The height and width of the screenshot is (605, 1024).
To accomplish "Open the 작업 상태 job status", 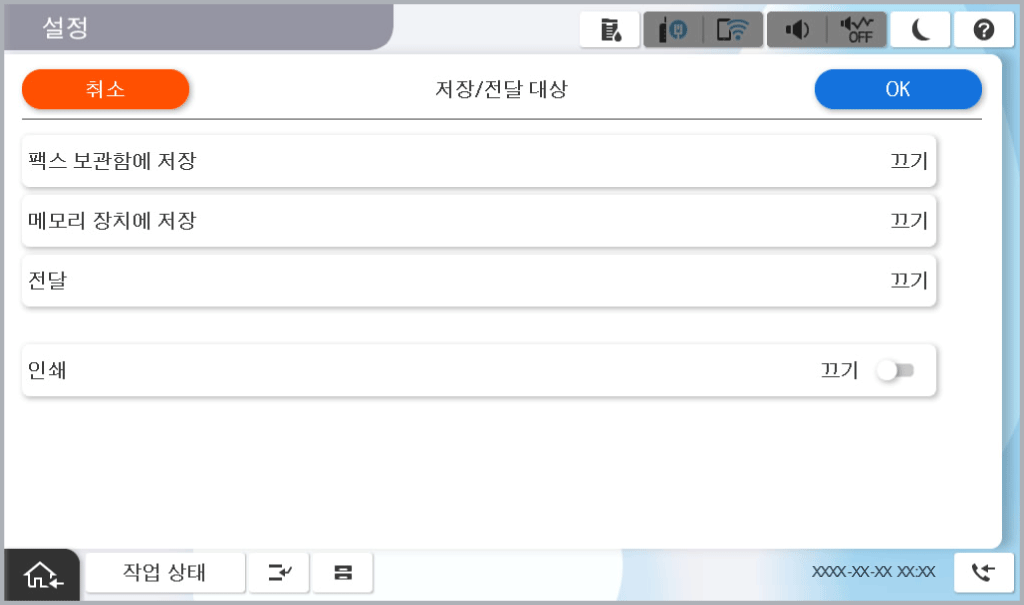I will 165,573.
